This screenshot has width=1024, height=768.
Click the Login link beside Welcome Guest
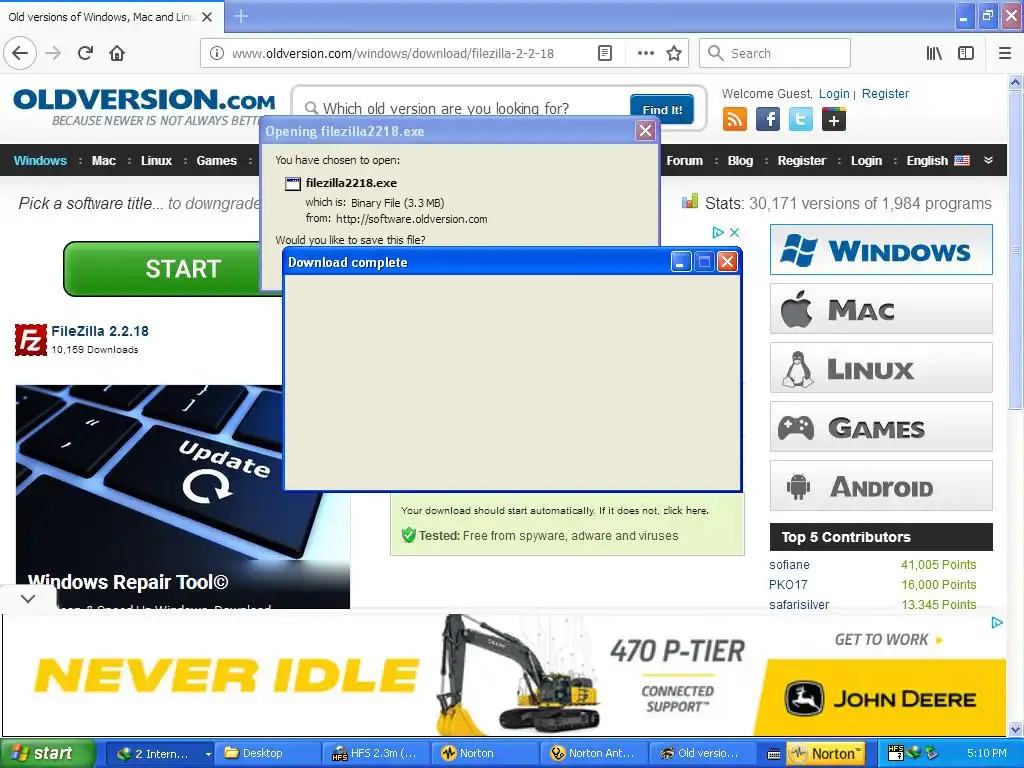point(834,93)
